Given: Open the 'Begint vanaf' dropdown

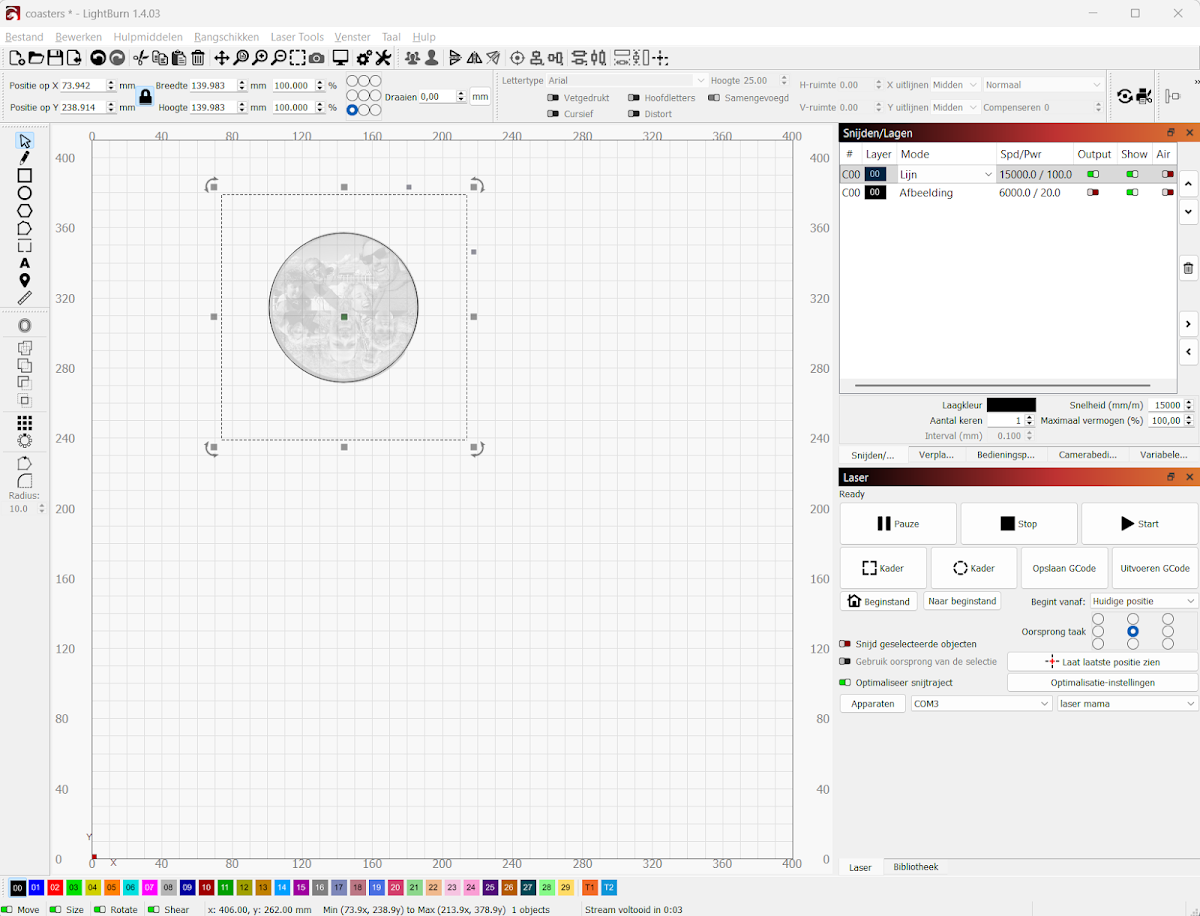Looking at the screenshot, I should coord(1143,600).
